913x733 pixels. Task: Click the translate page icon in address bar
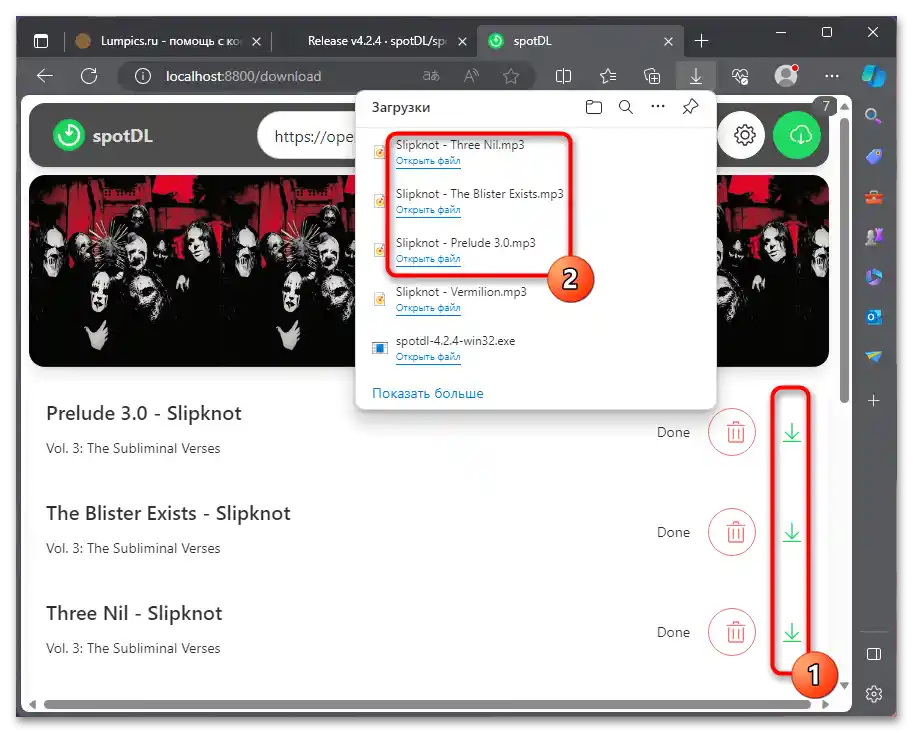(431, 76)
